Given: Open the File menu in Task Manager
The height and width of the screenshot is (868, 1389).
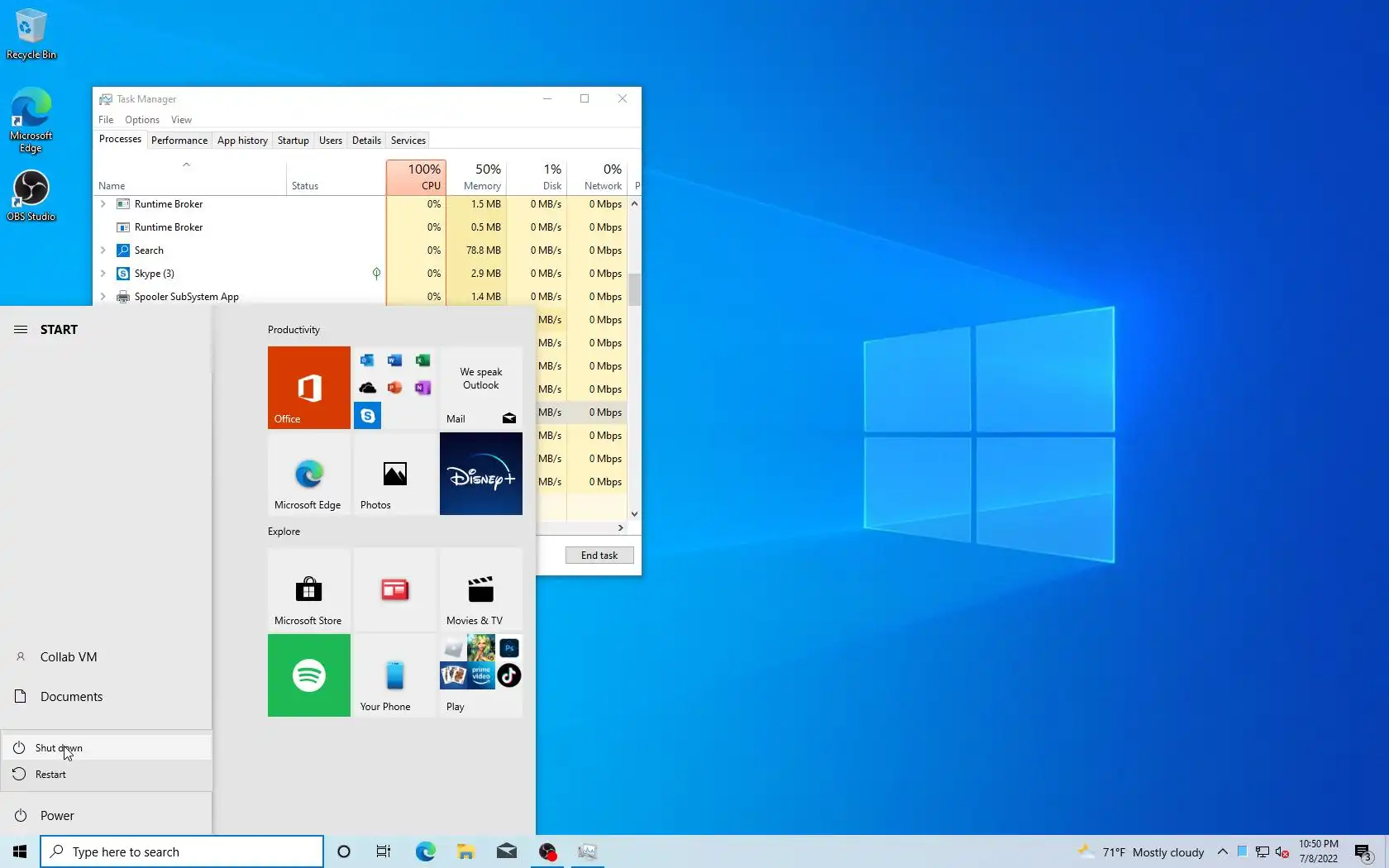Looking at the screenshot, I should [106, 120].
